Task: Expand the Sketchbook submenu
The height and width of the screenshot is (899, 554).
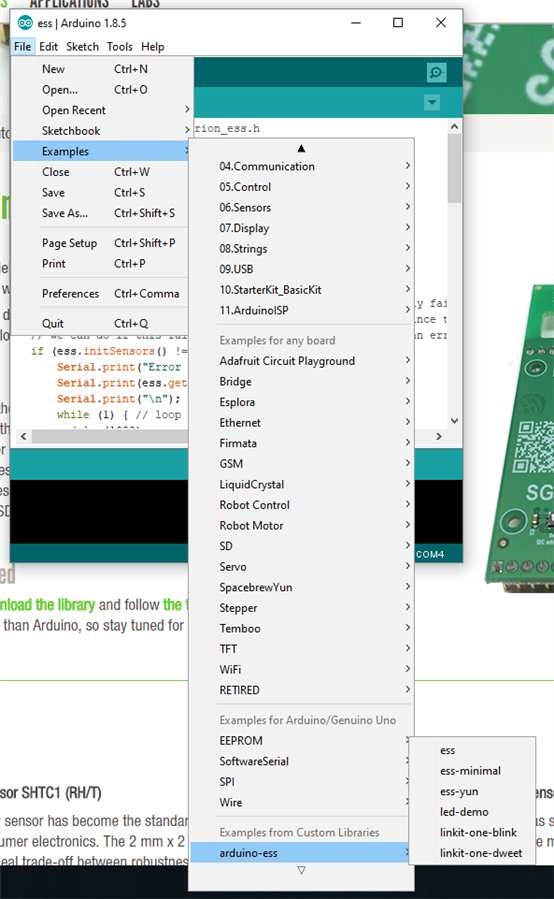Action: [x=102, y=131]
